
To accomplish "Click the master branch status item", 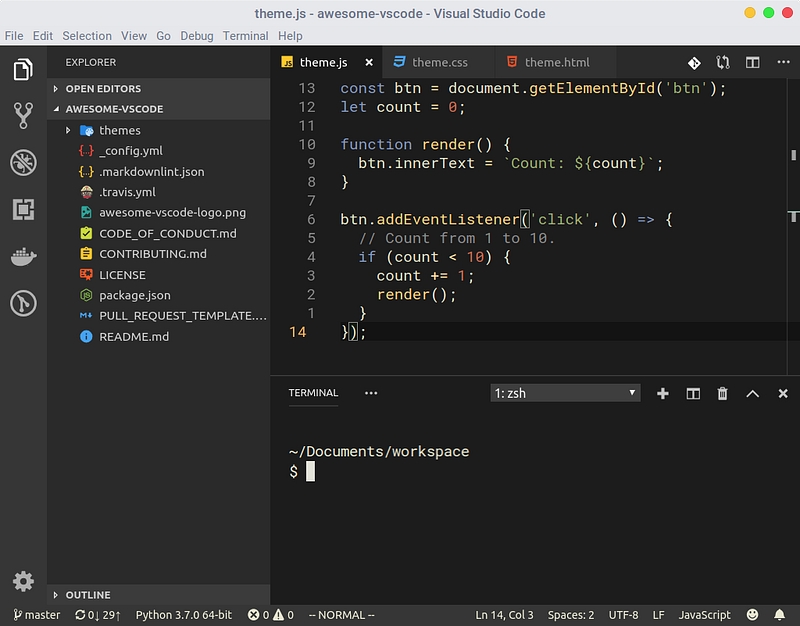I will [x=36, y=615].
